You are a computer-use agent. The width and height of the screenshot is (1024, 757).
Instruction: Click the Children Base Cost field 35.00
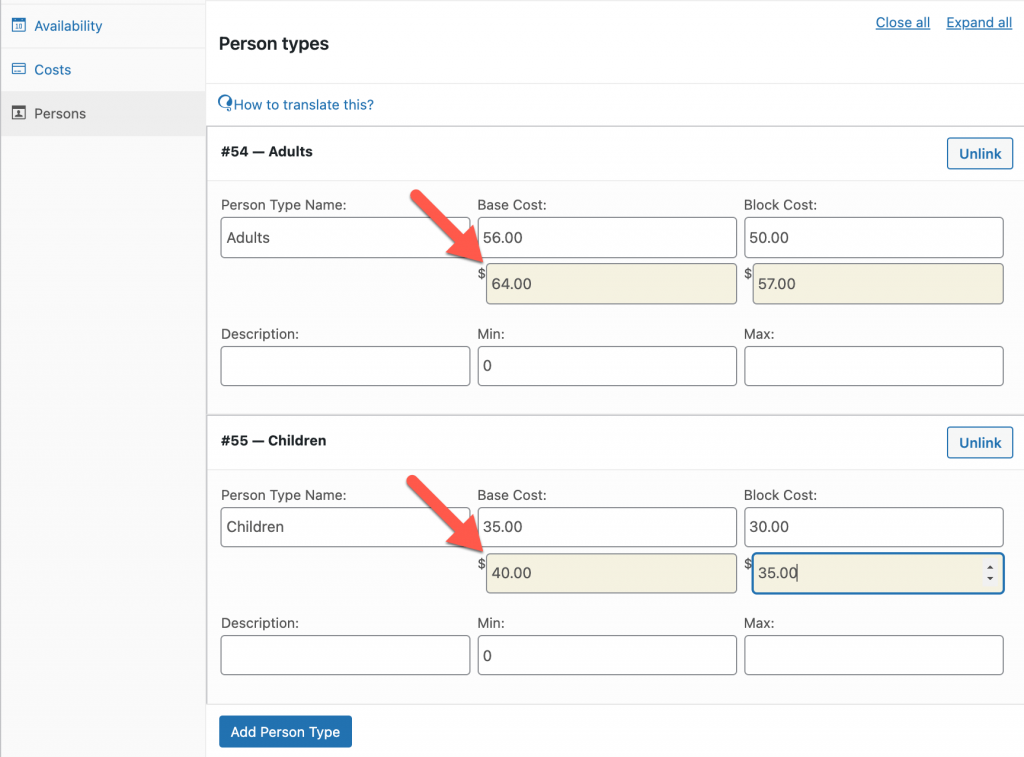(607, 527)
